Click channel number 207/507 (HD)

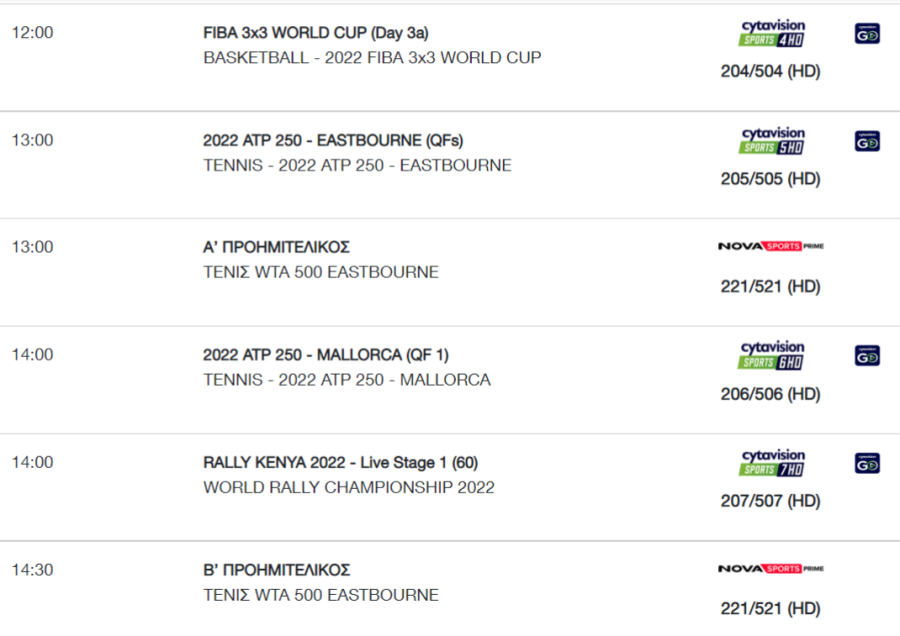(x=770, y=501)
